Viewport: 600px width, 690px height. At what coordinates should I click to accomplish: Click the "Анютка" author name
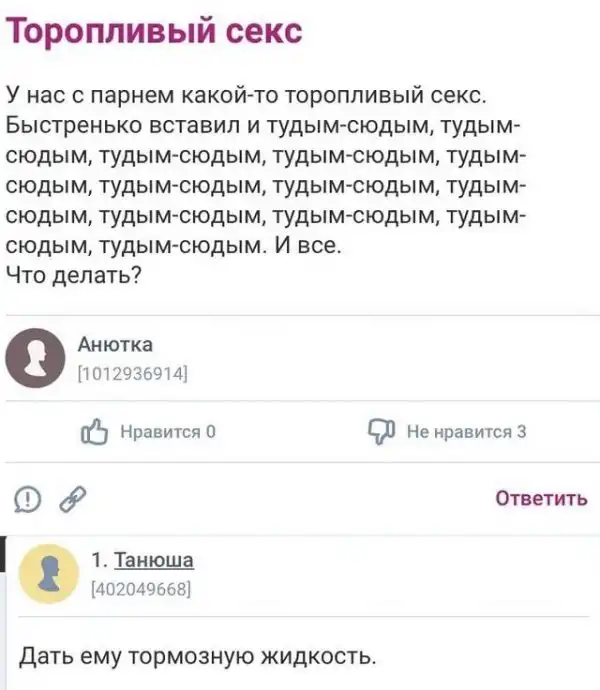[x=115, y=346]
